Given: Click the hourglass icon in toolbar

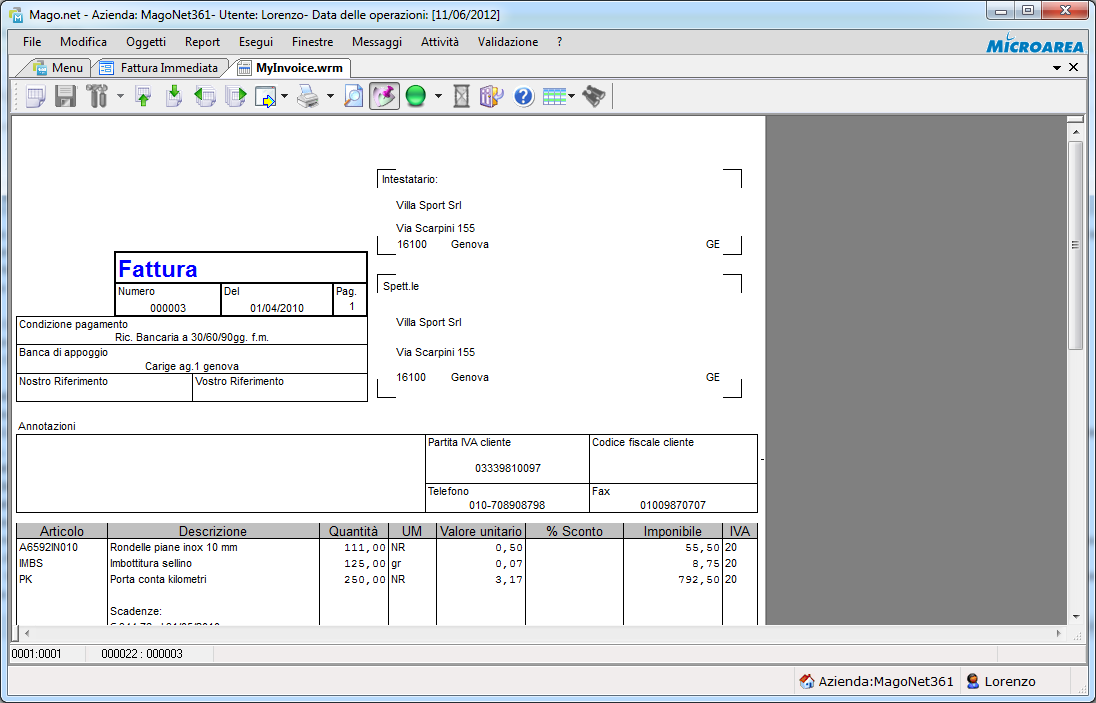Looking at the screenshot, I should coord(461,97).
